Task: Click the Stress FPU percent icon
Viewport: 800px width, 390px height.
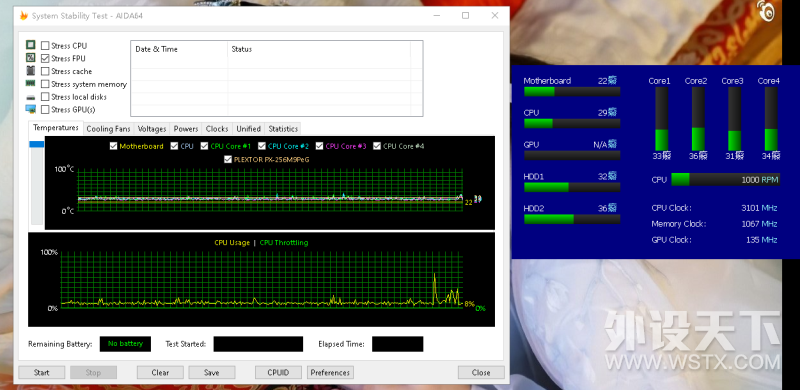Action: coord(31,58)
